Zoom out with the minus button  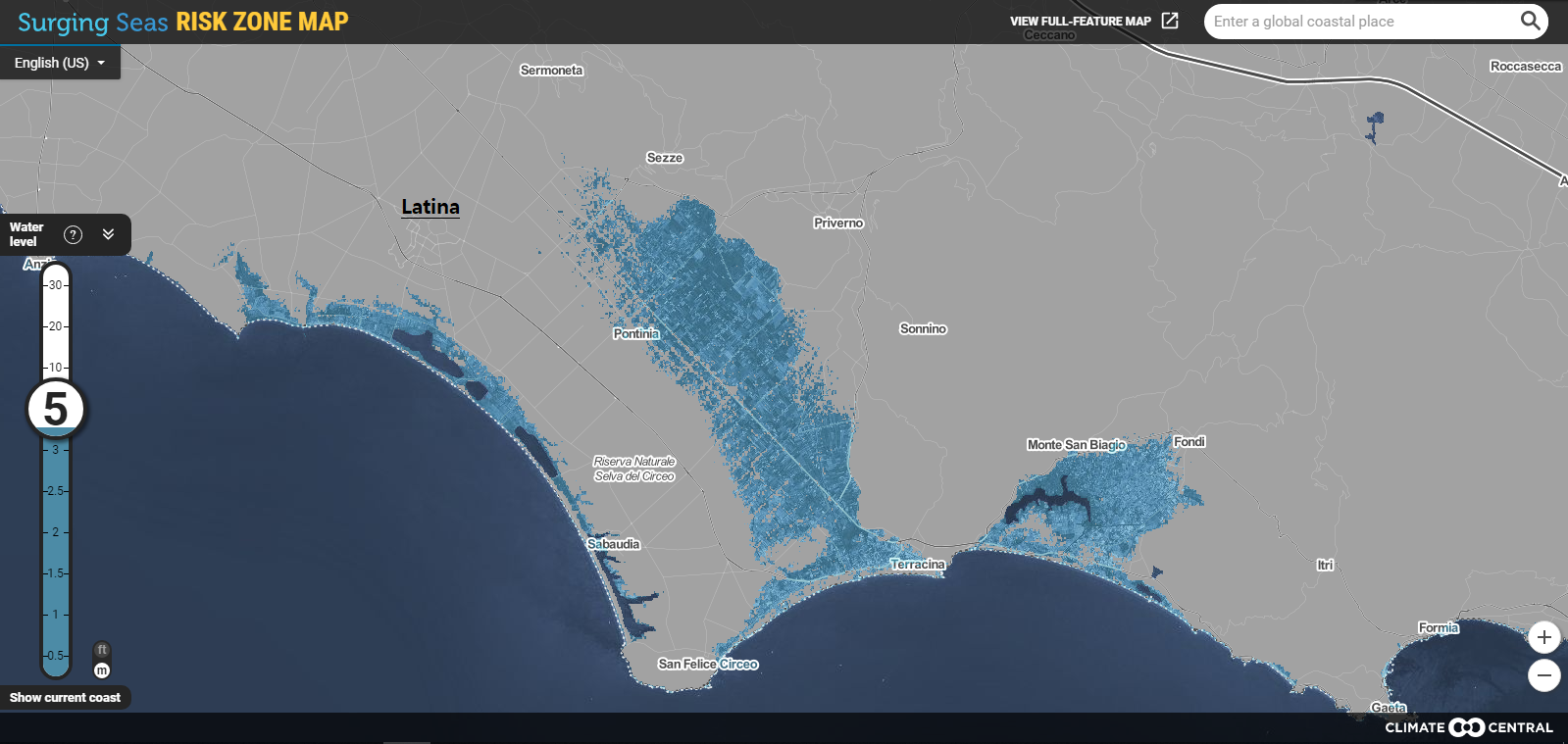[x=1543, y=675]
